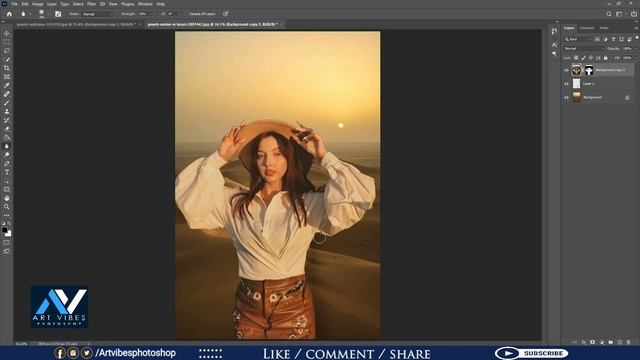Open the Mode dropdown in options bar
Image resolution: width=640 pixels, height=360 pixels.
98,14
